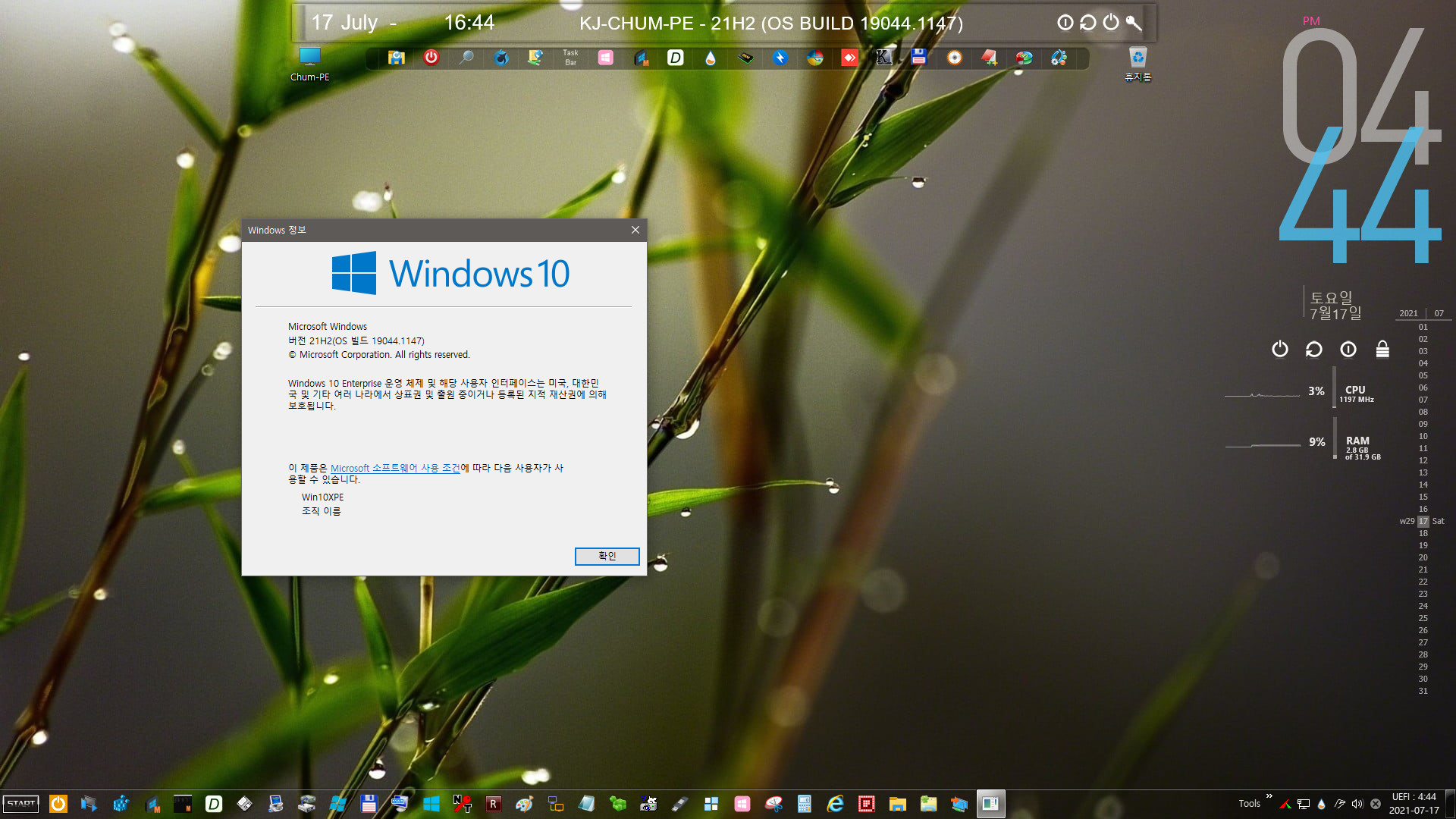1456x819 pixels.
Task: Open the yellow File Explorer folder on taskbar
Action: coord(897,804)
